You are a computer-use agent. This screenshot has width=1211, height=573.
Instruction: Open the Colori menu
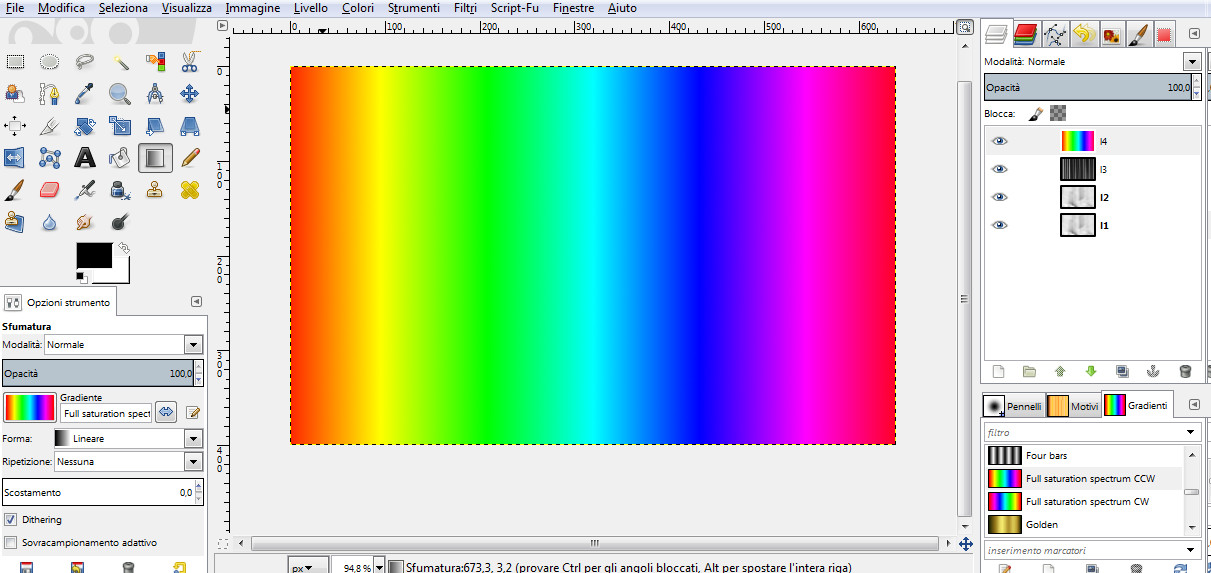[358, 8]
